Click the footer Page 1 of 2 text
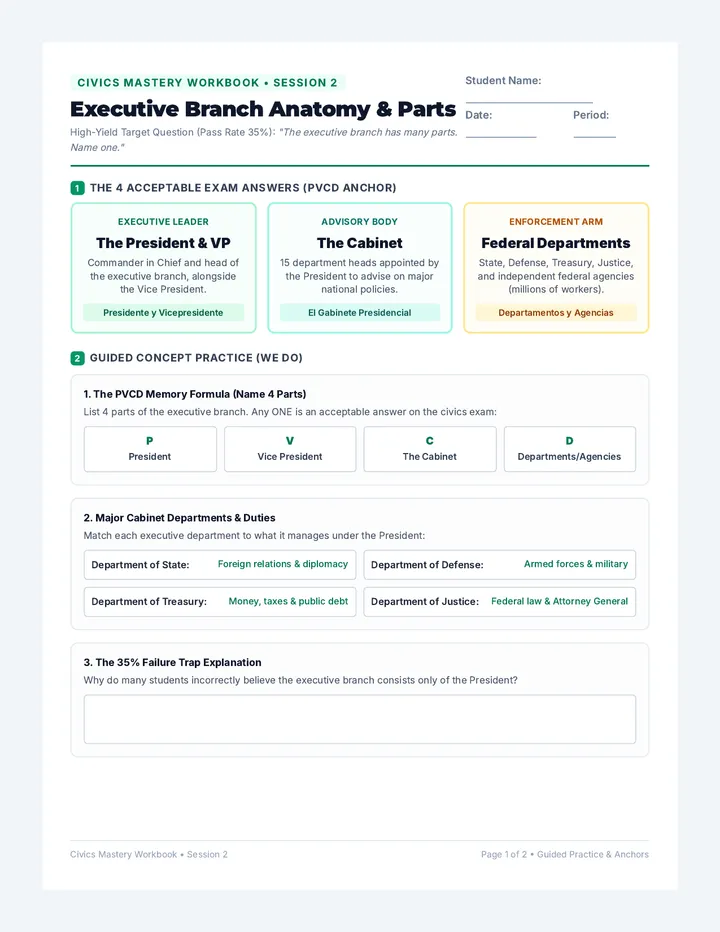Screen dimensions: 720x932 coord(565,854)
